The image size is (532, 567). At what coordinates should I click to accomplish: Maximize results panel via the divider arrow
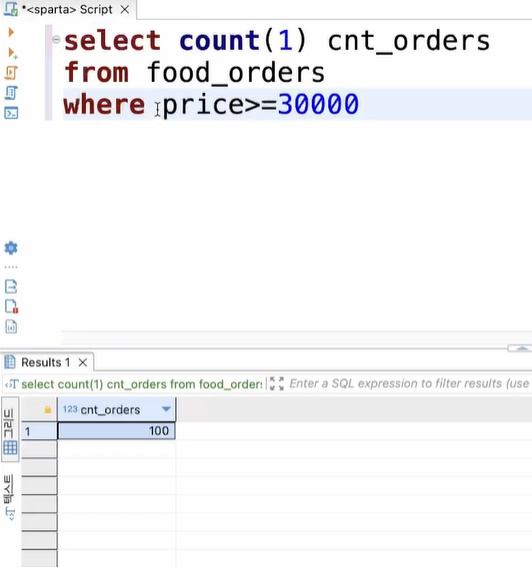[x=522, y=348]
